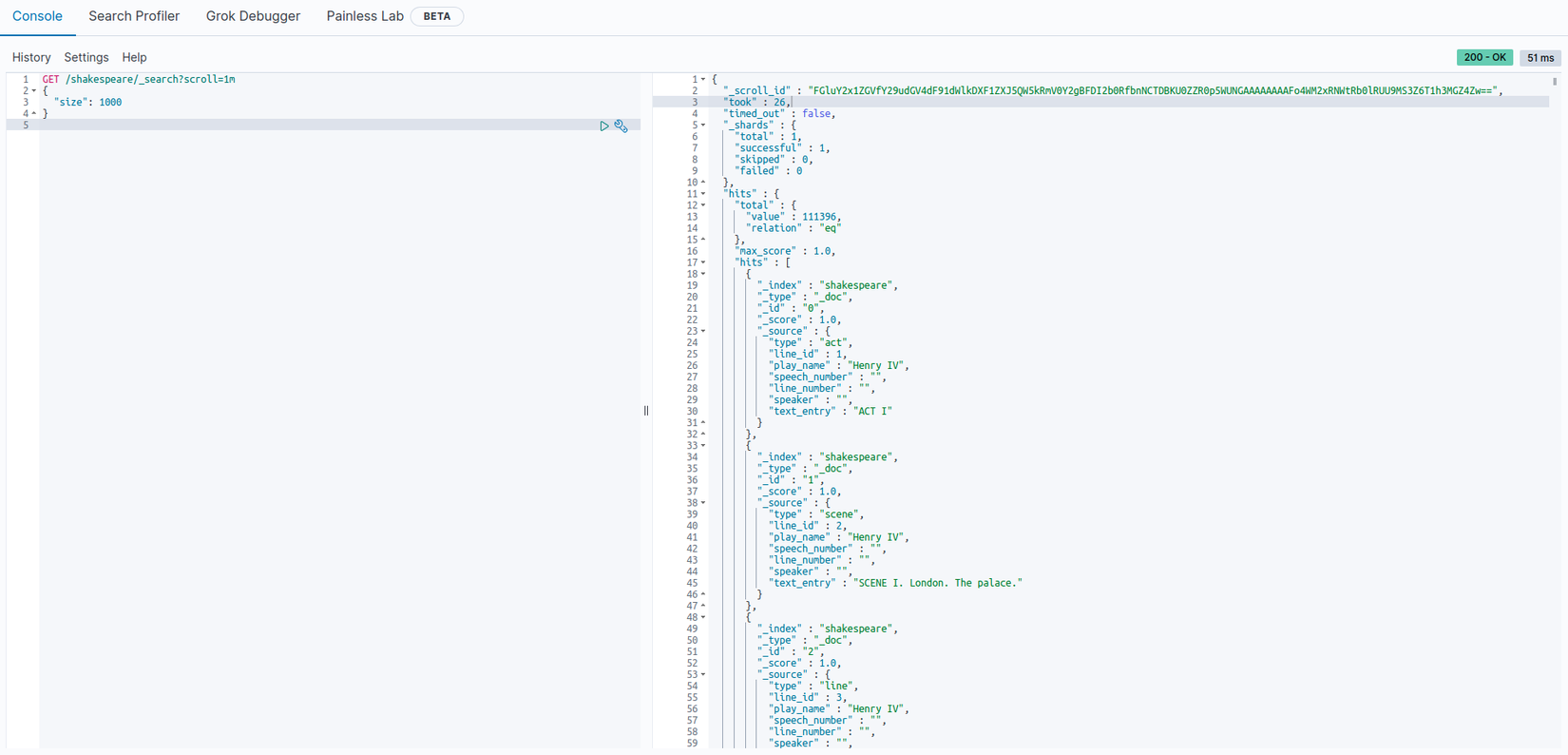Open the Grok Debugger tab
Screen dimensions: 1568x755
pyautogui.click(x=253, y=16)
